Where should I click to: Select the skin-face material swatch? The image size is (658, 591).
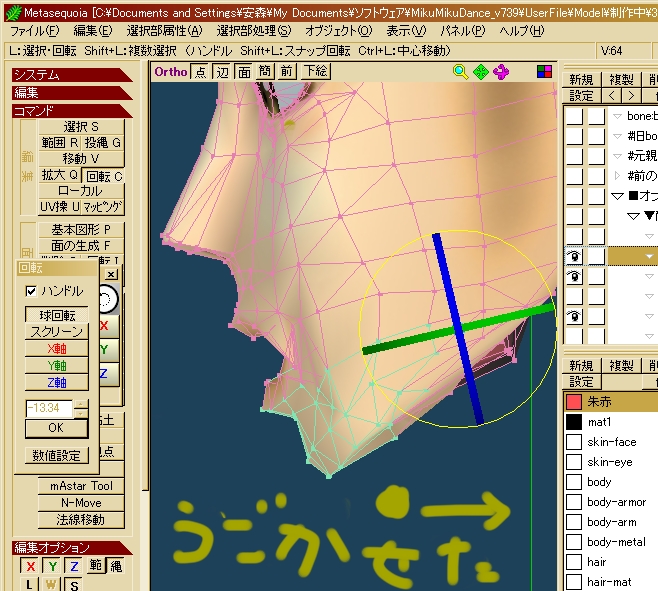click(x=574, y=442)
